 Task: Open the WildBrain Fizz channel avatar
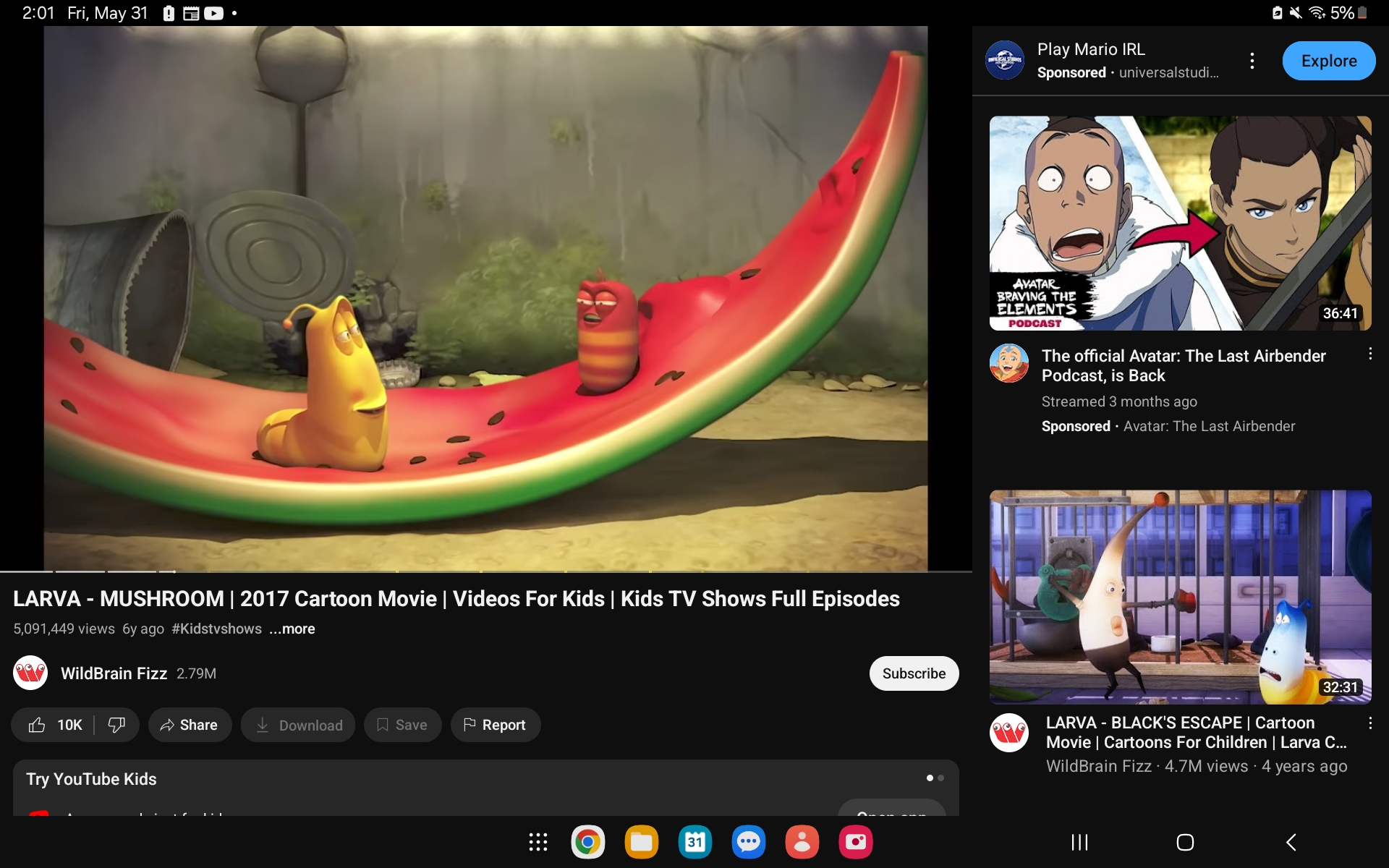pyautogui.click(x=30, y=673)
